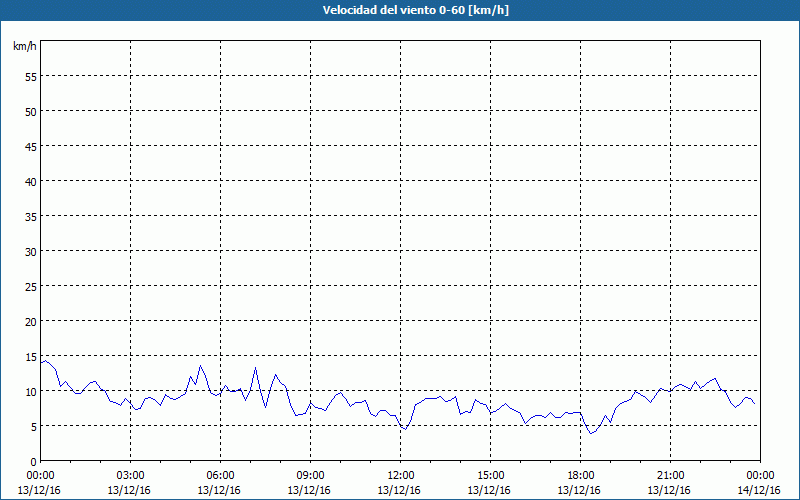
Task: Click the title "Velocidad del viento 0-60 [km/h]"
Action: point(415,10)
